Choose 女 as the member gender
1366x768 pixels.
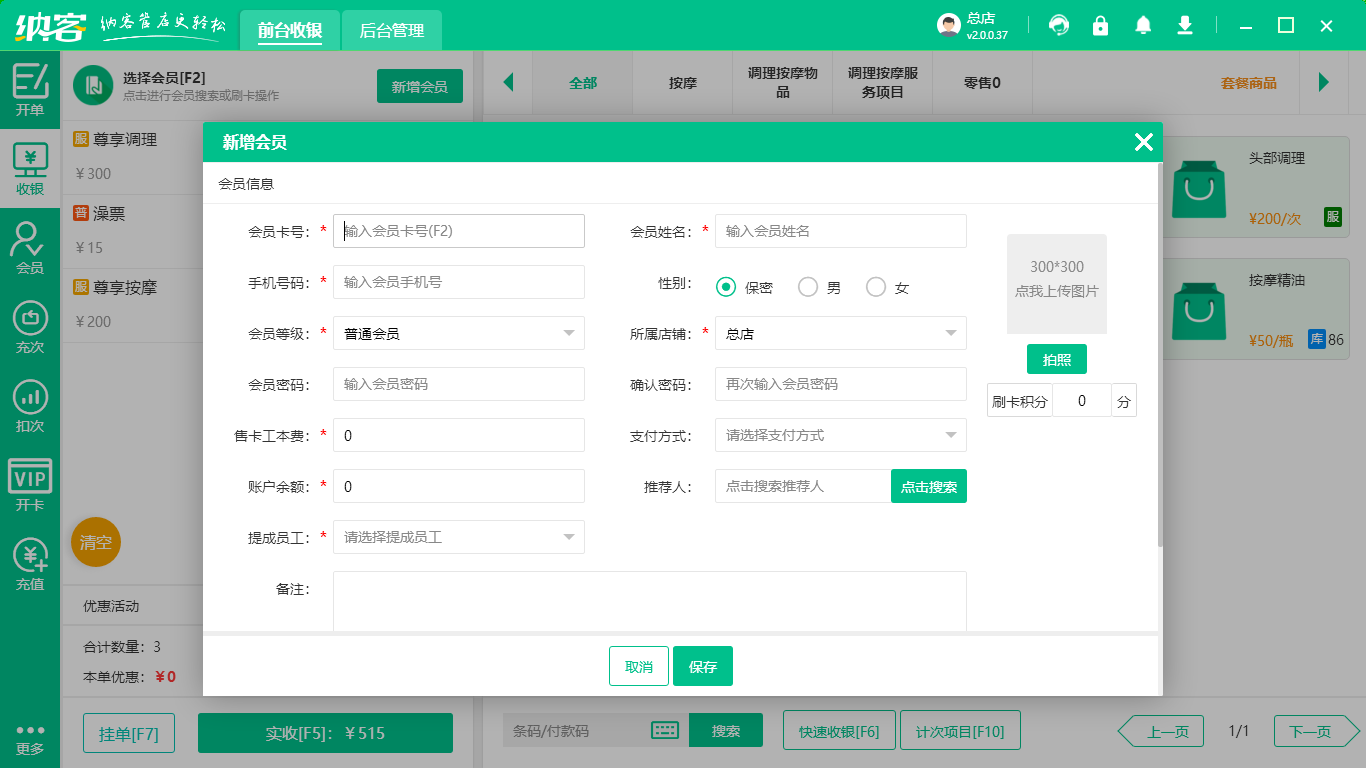pyautogui.click(x=877, y=287)
